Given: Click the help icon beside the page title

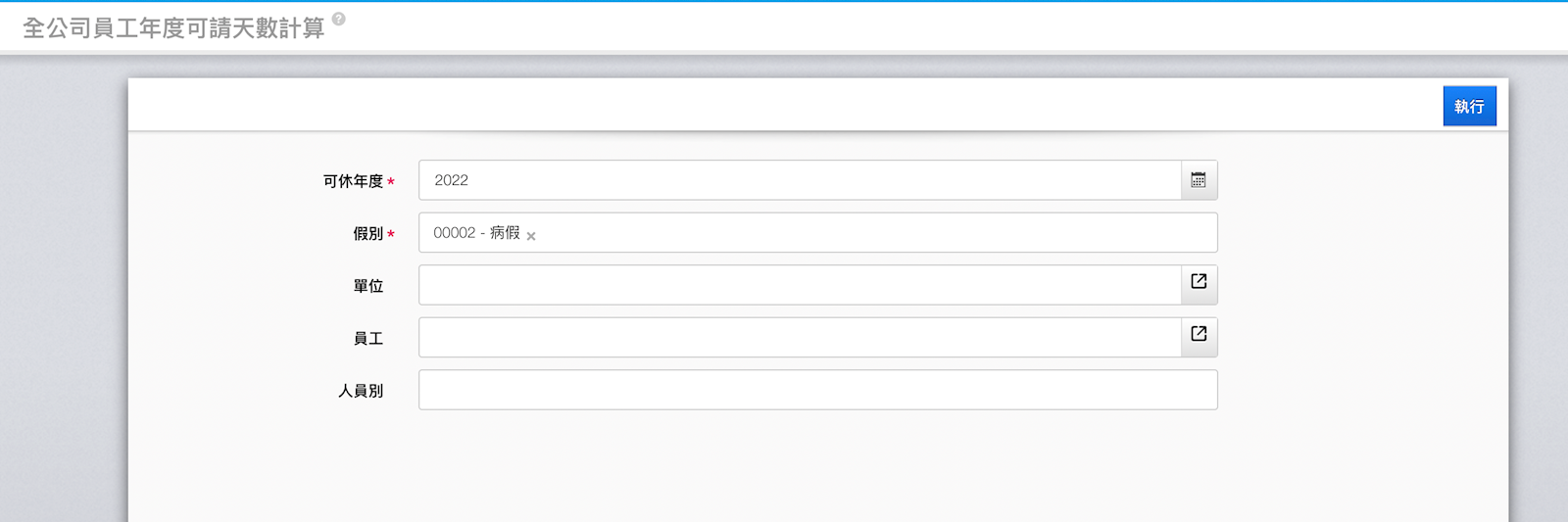Looking at the screenshot, I should 339,19.
